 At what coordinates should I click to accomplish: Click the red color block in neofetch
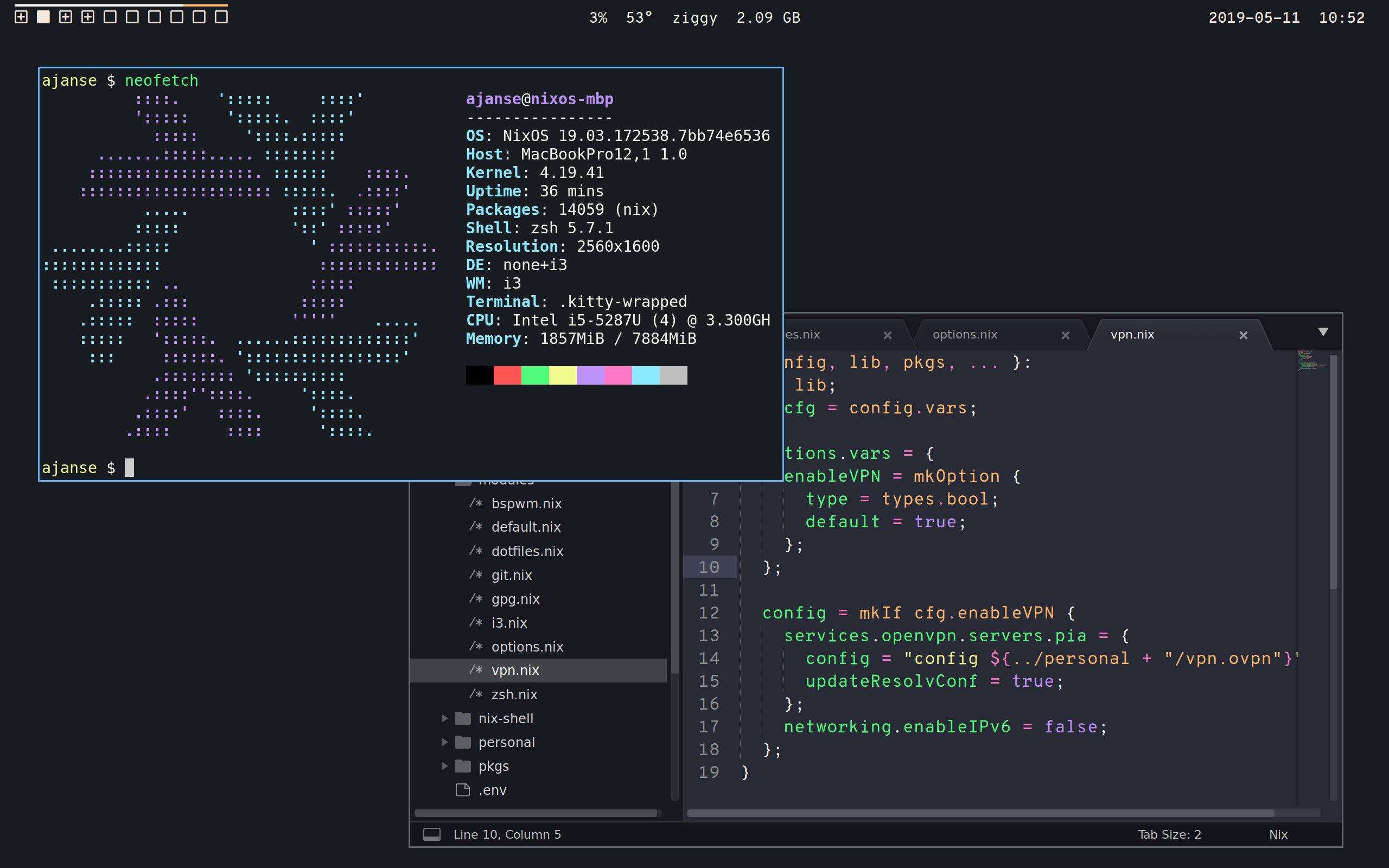[507, 375]
